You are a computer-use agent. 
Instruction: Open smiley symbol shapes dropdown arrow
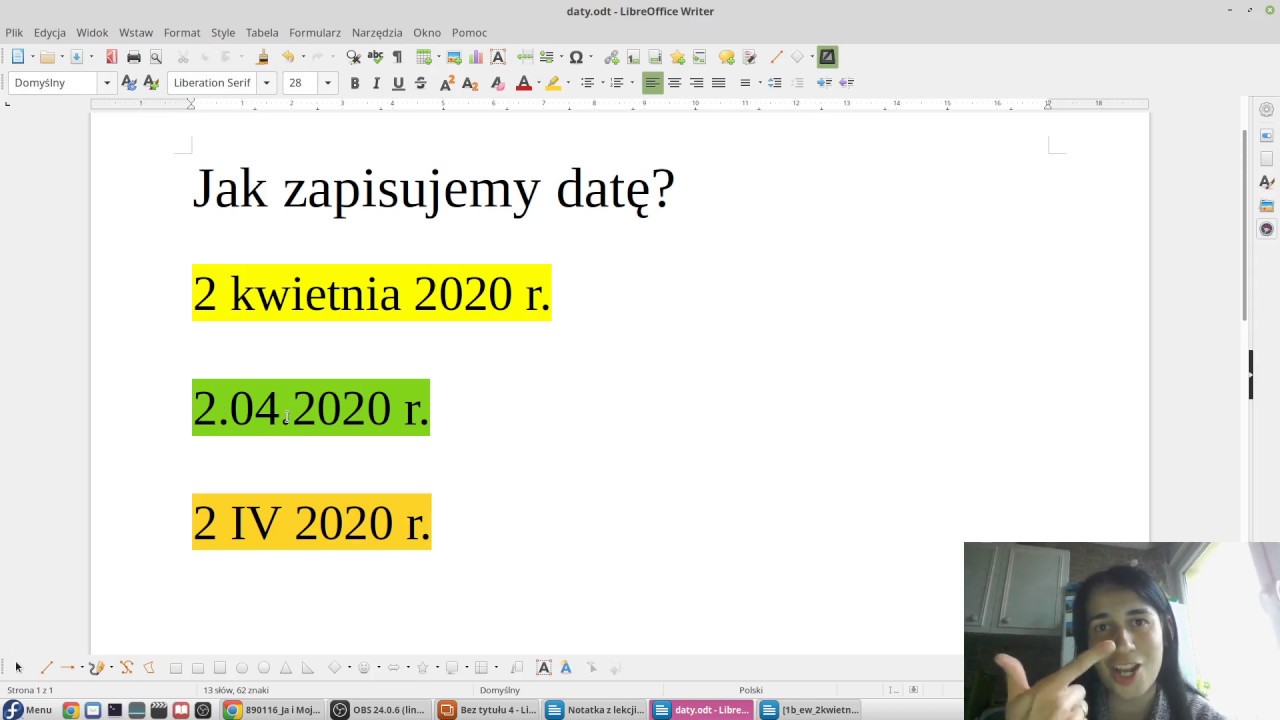coord(378,667)
